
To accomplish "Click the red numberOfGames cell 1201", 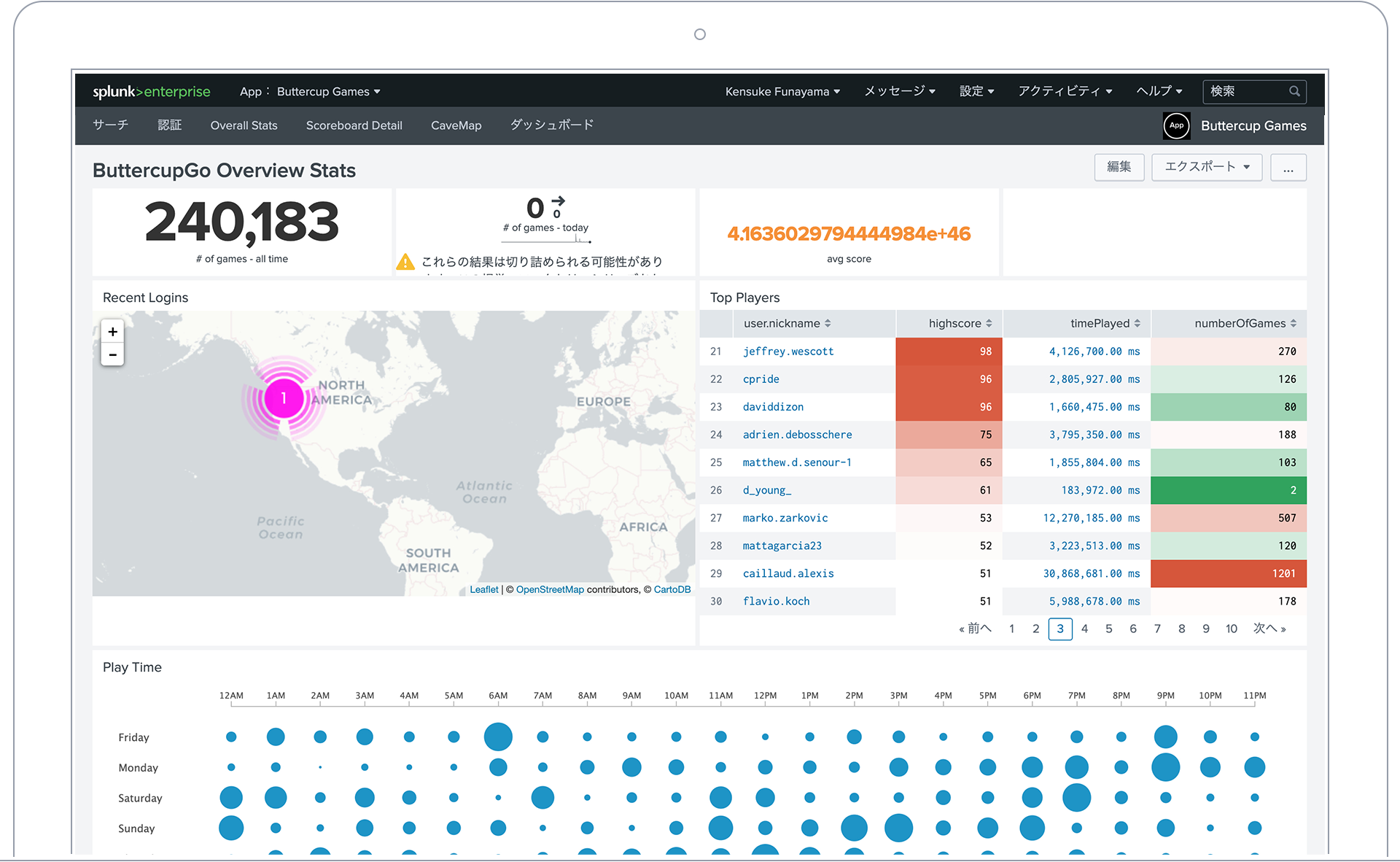I will click(1229, 573).
